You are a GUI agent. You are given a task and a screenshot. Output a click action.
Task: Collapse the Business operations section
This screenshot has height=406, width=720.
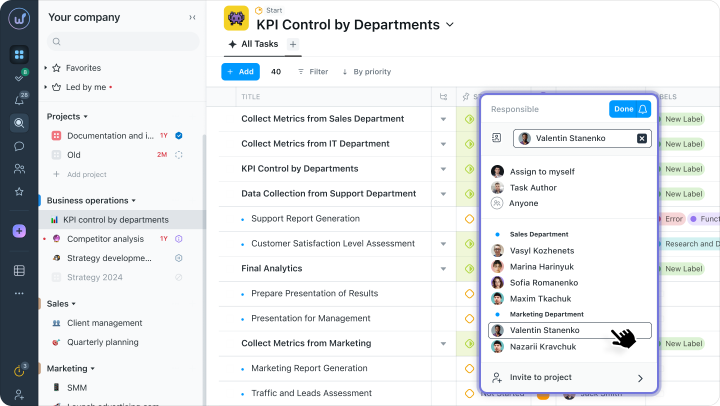point(134,201)
